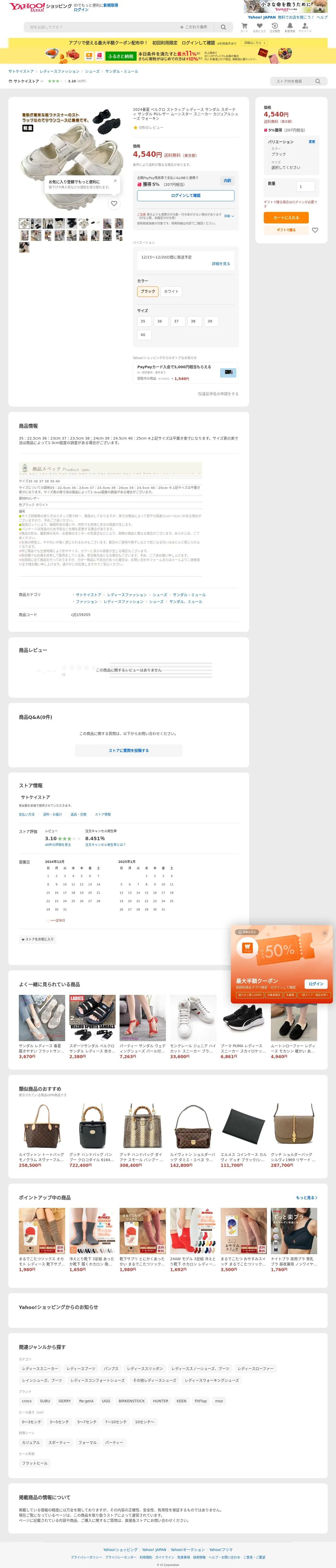Click ギフトで贈る gift button
Image resolution: width=336 pixels, height=1568 pixels.
pos(286,230)
